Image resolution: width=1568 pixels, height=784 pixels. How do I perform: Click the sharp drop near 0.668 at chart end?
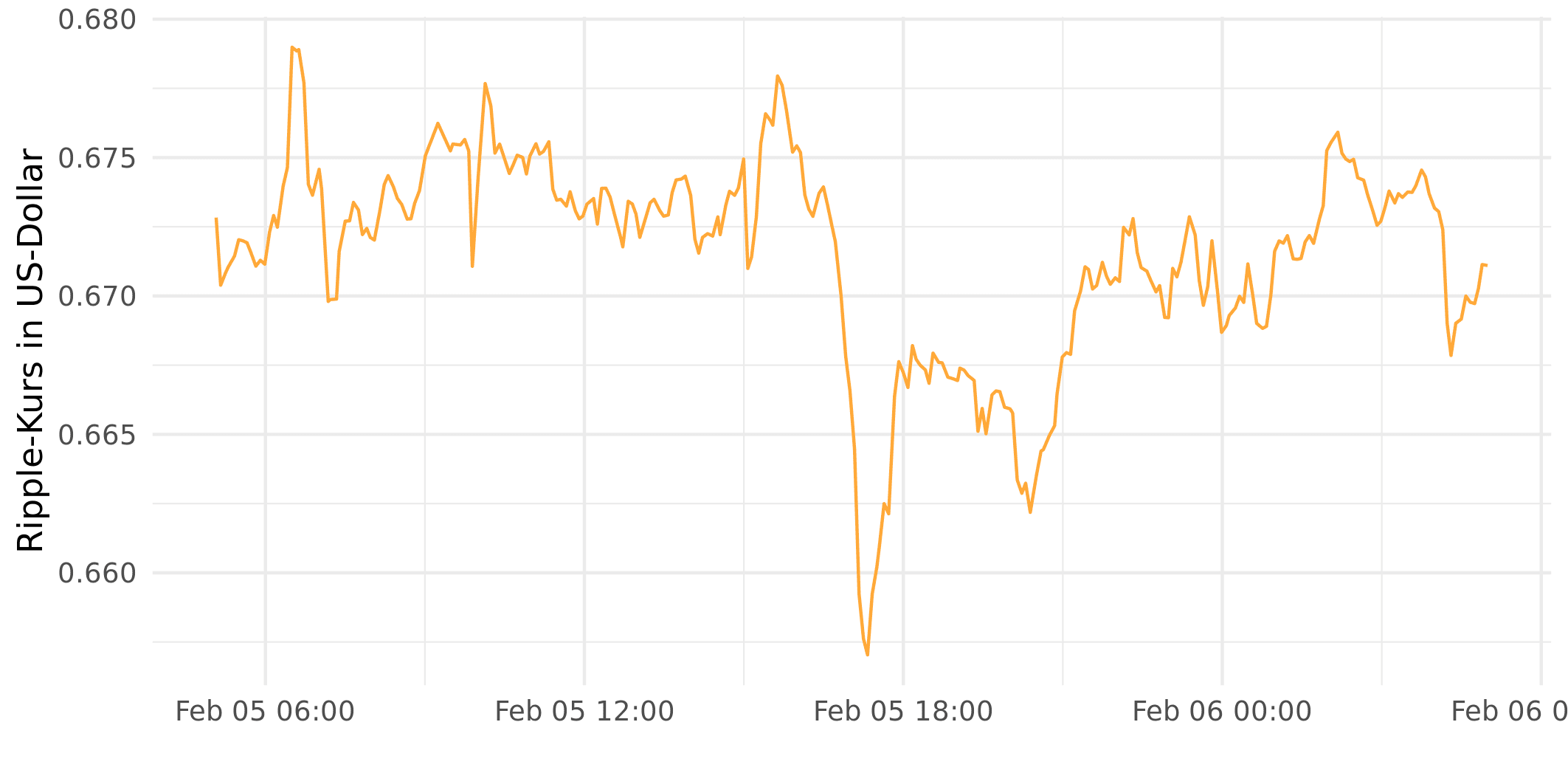[x=1451, y=355]
